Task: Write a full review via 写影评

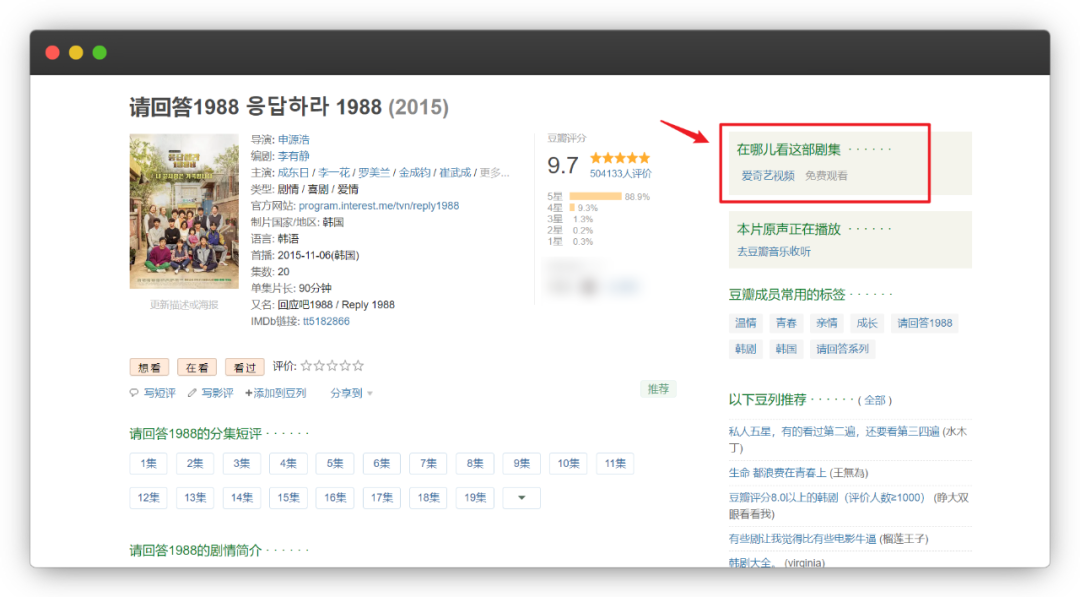Action: click(x=217, y=392)
